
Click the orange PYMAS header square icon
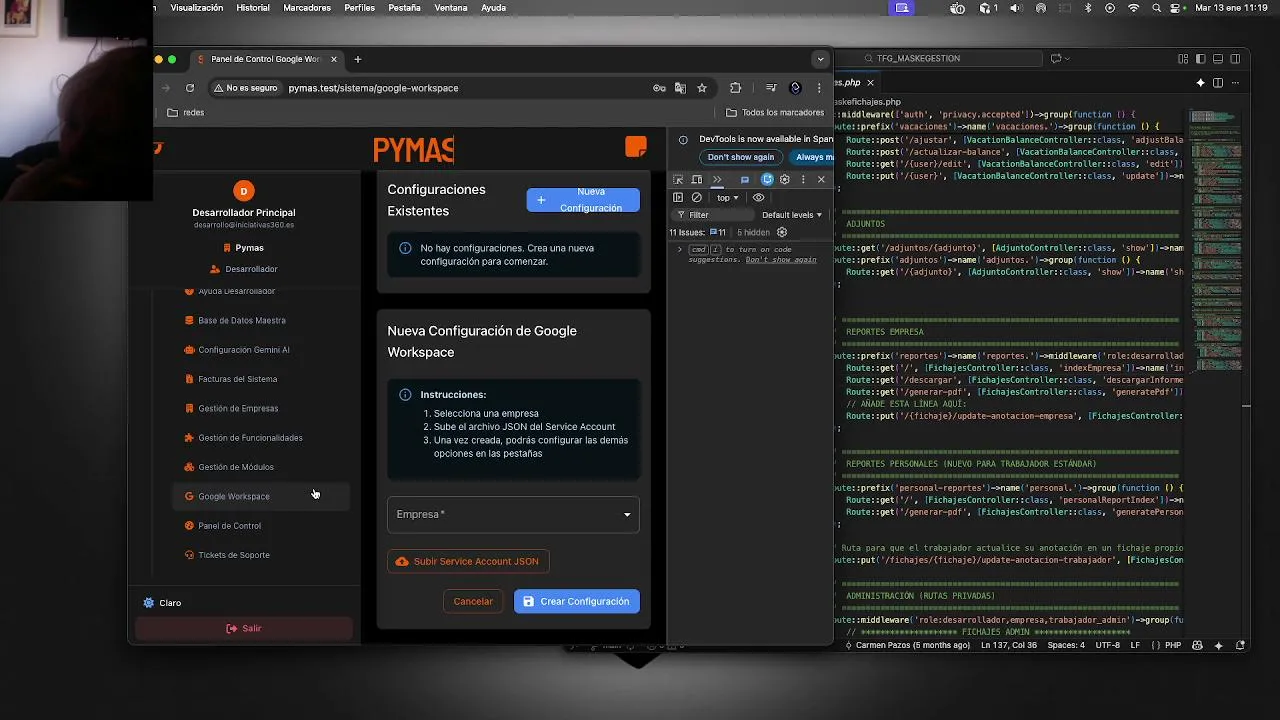[635, 147]
